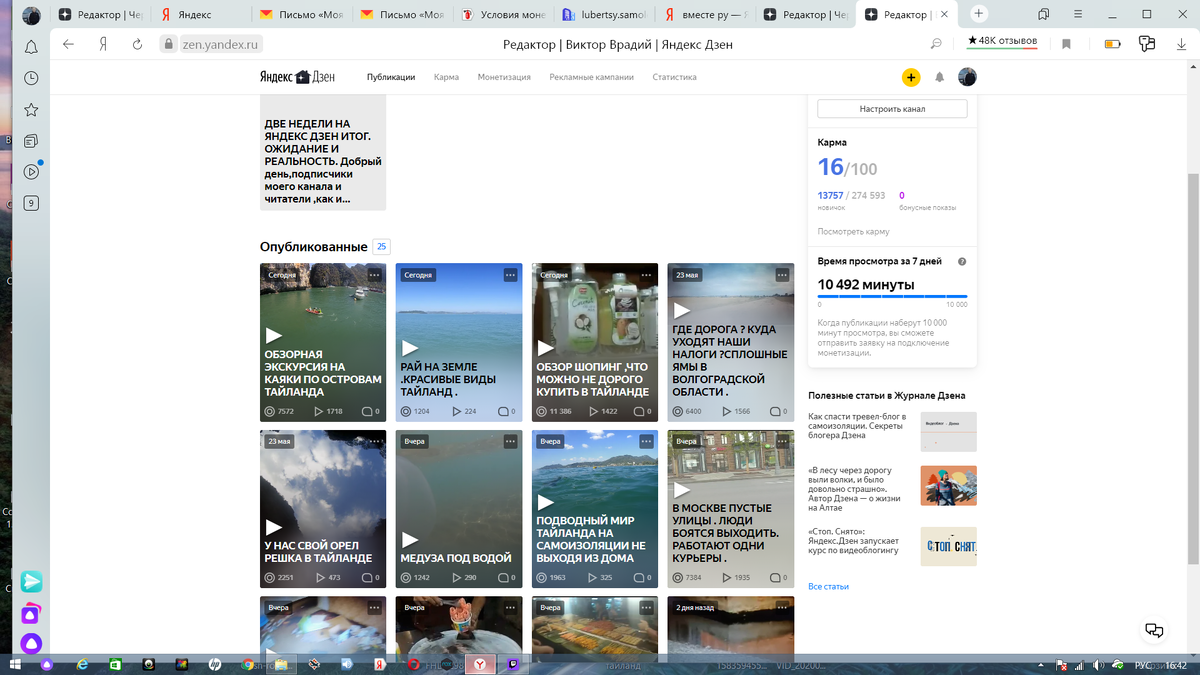Click the '13757' newcomer karma value

tap(830, 195)
